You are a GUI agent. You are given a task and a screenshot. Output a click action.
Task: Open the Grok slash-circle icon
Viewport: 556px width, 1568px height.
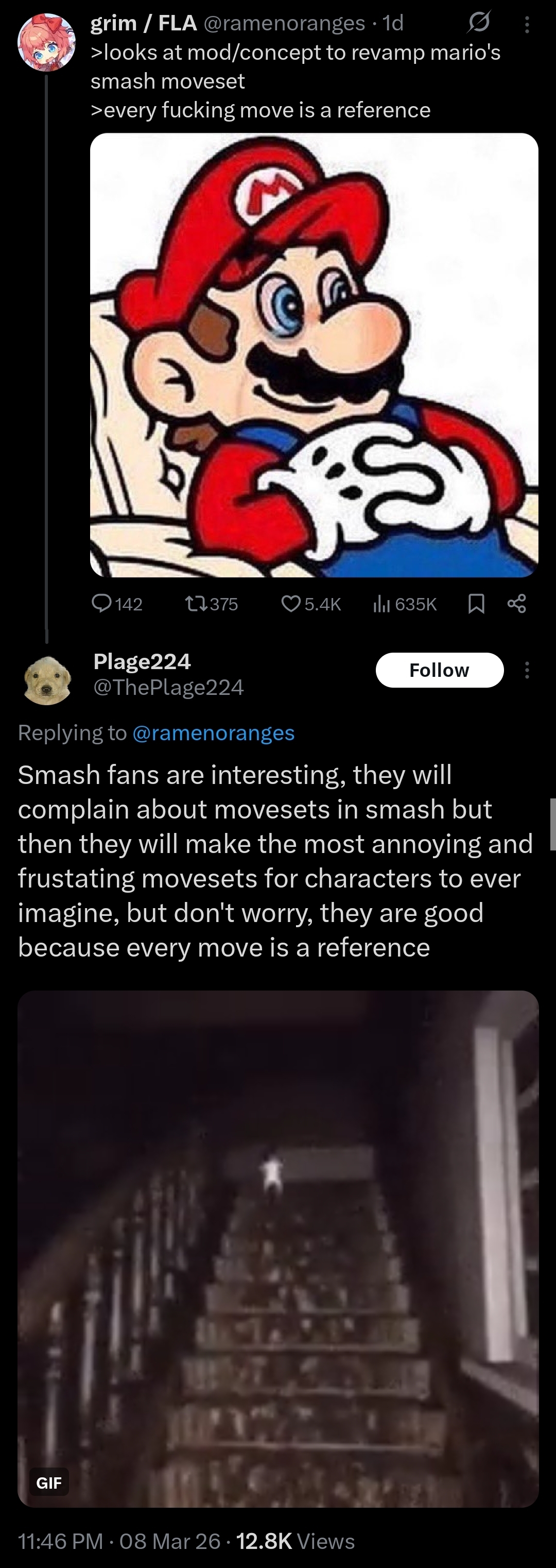click(x=479, y=23)
